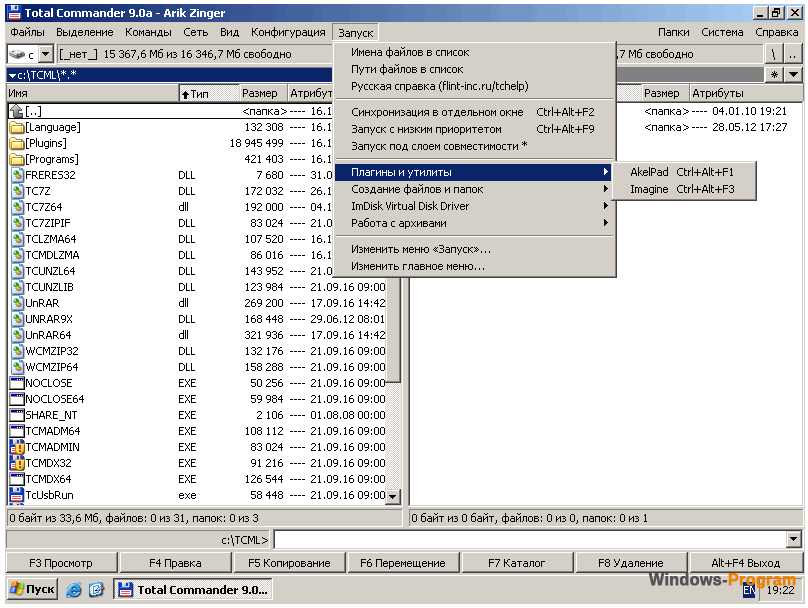Launch Internet Explorer from quick launch

(74, 589)
